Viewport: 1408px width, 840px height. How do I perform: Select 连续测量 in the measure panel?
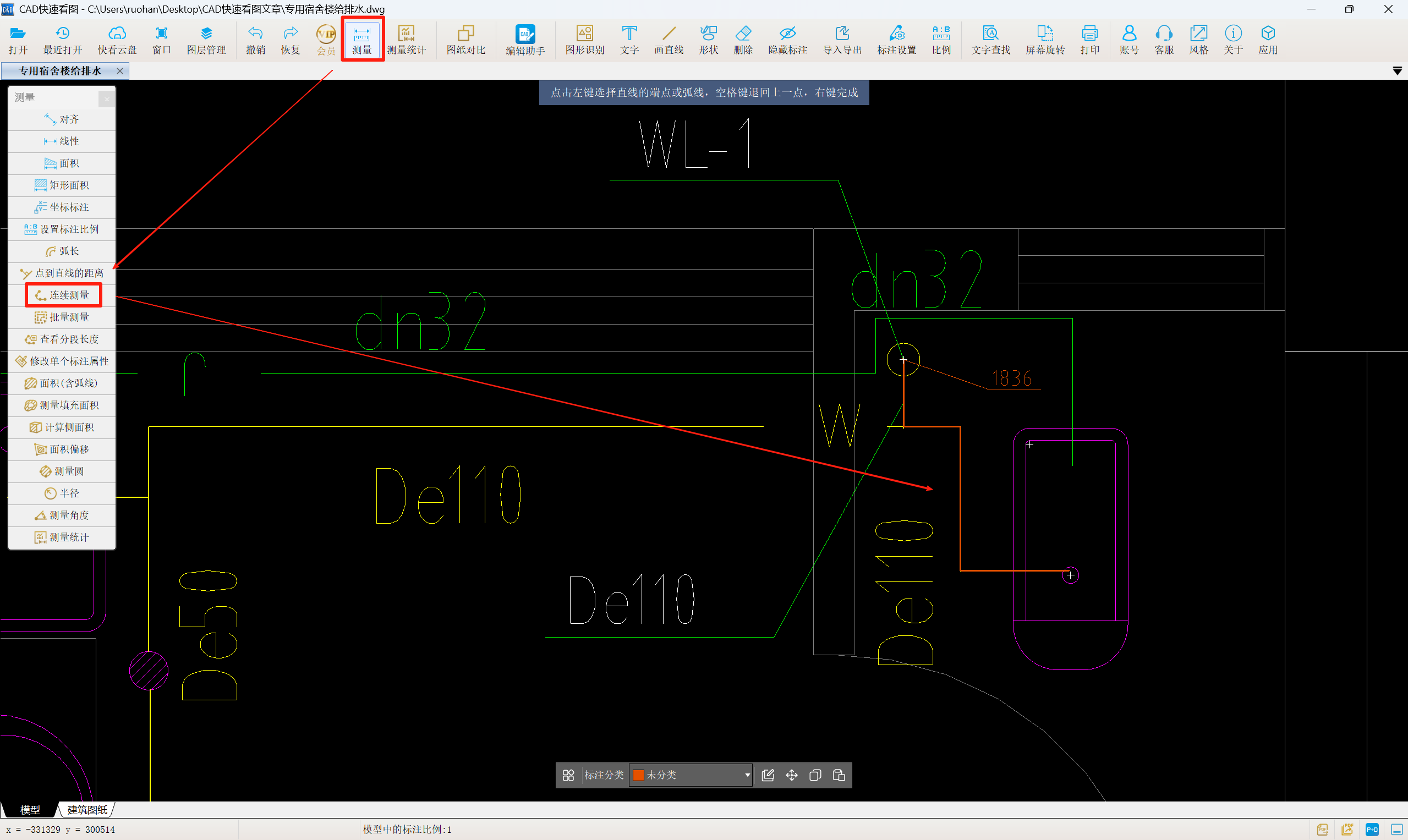pos(63,295)
